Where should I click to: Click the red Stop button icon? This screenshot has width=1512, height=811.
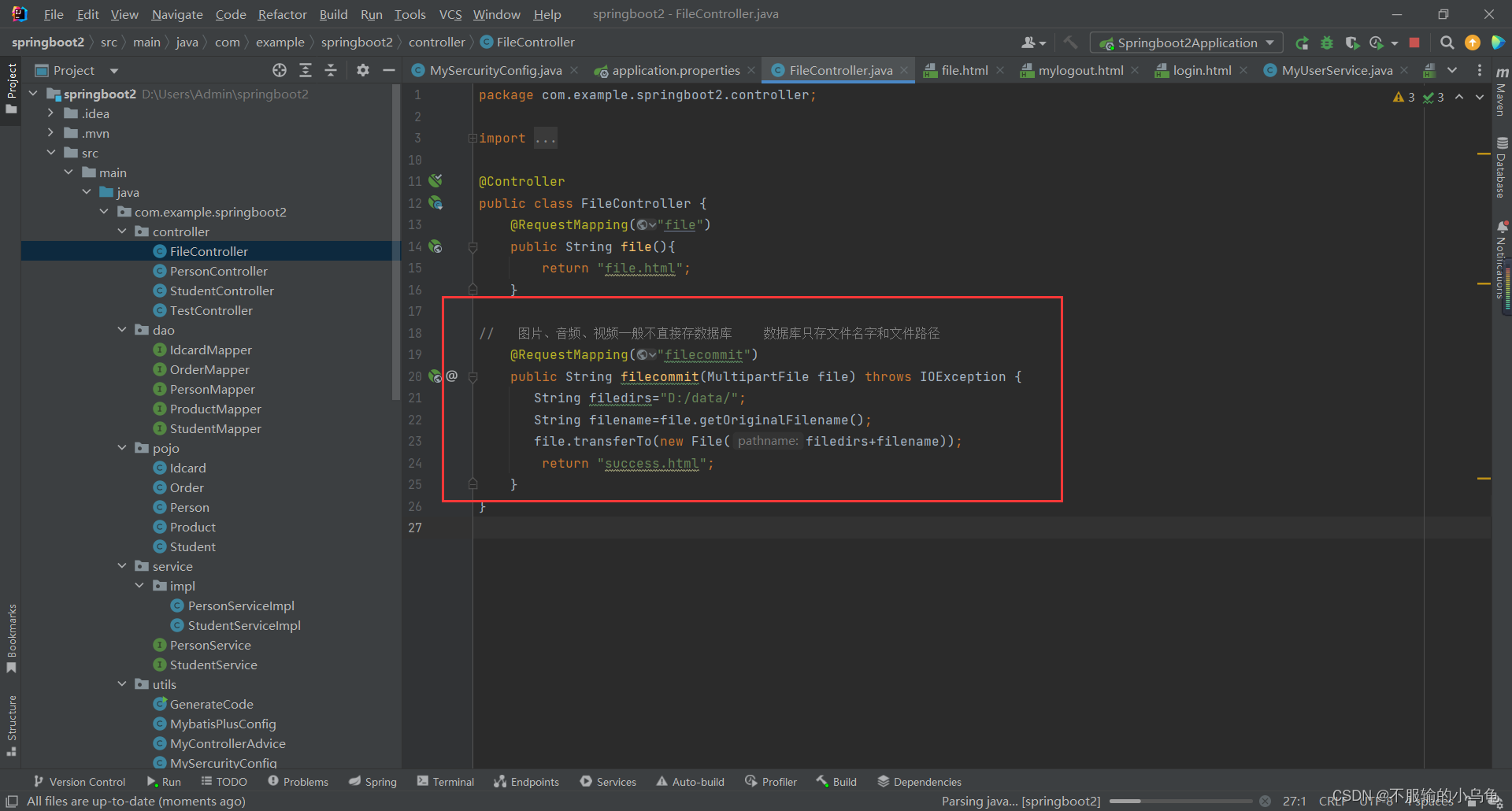pos(1414,43)
